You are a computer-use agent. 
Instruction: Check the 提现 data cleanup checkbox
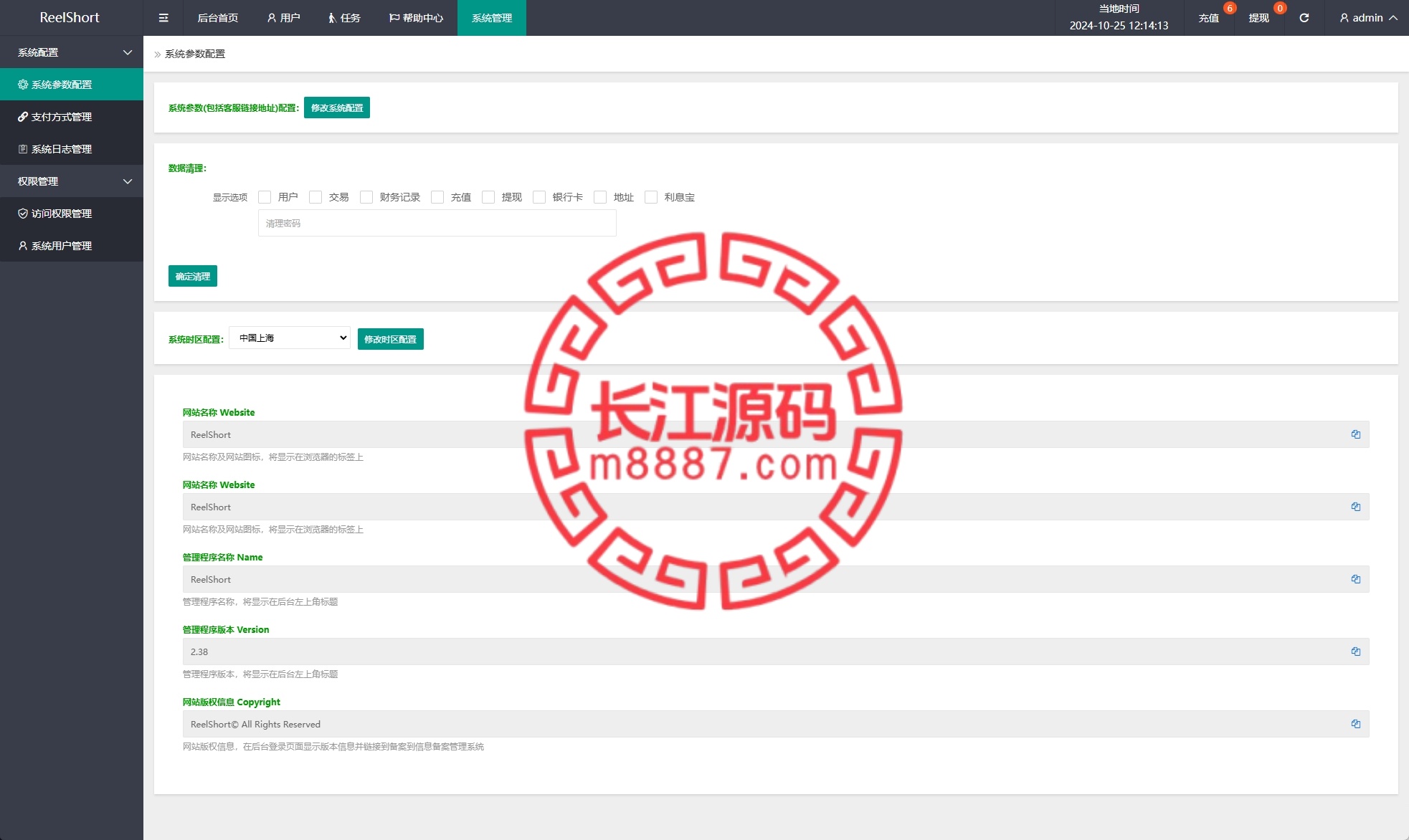pos(488,197)
